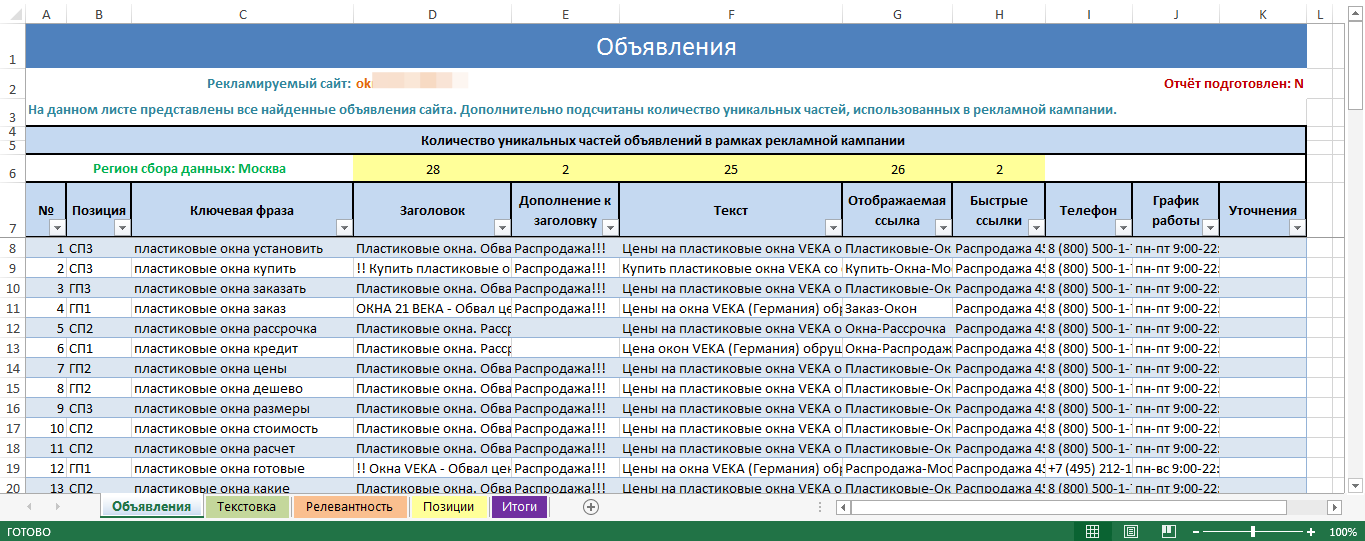This screenshot has height=541, width=1365.
Task: Open zoom dialog via 100% label
Action: click(1342, 531)
